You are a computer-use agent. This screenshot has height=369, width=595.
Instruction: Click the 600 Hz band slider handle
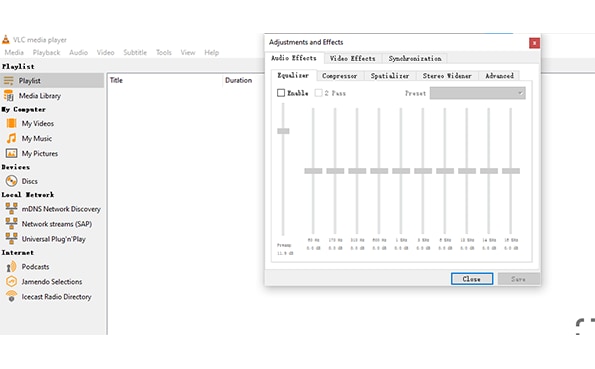point(379,171)
